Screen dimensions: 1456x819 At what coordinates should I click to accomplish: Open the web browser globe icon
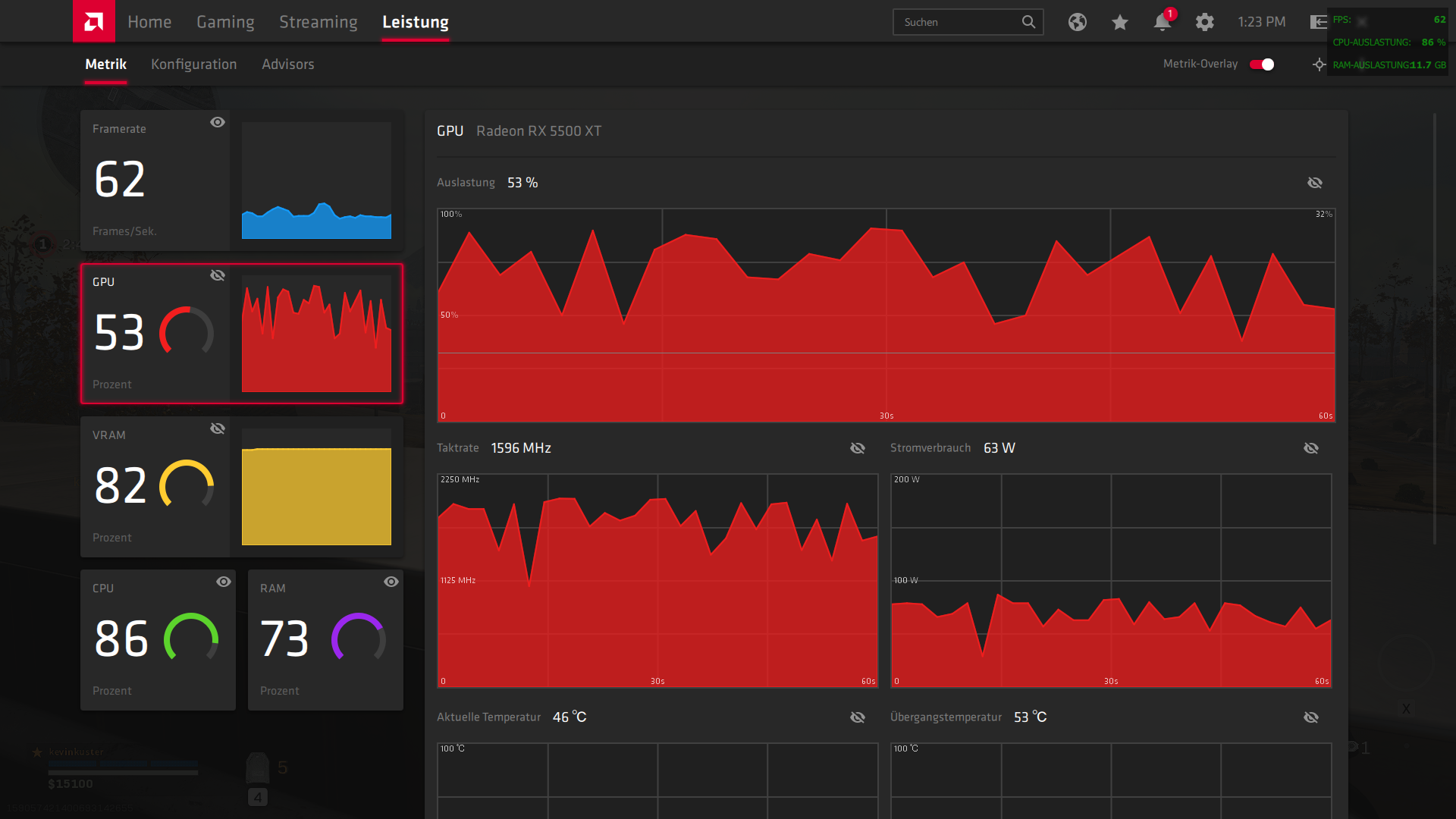pyautogui.click(x=1078, y=22)
